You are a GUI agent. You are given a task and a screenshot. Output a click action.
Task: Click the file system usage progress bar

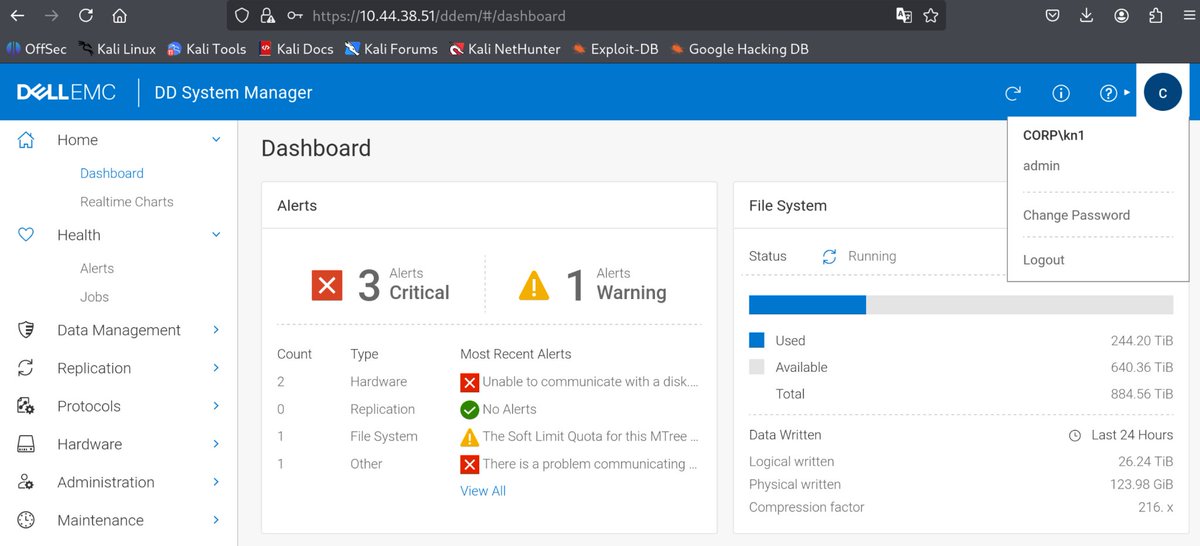click(x=961, y=305)
